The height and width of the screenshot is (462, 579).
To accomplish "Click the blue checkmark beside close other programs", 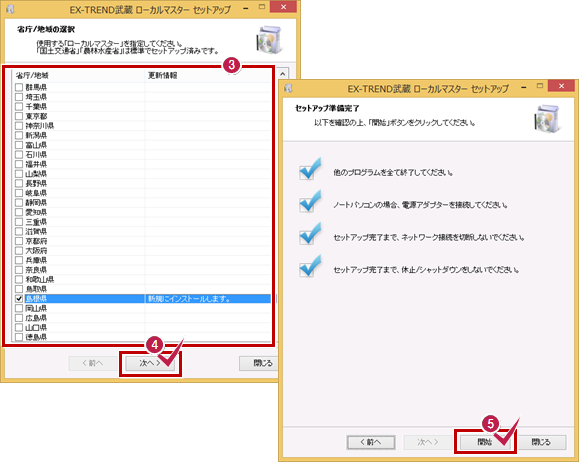I will [310, 169].
